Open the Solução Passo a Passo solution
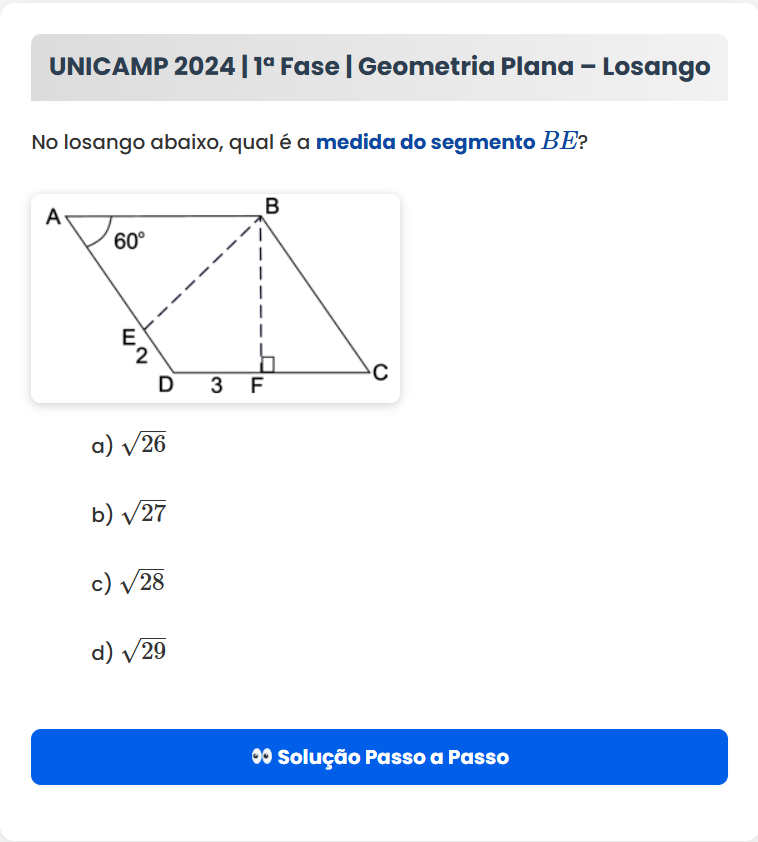 coord(379,757)
